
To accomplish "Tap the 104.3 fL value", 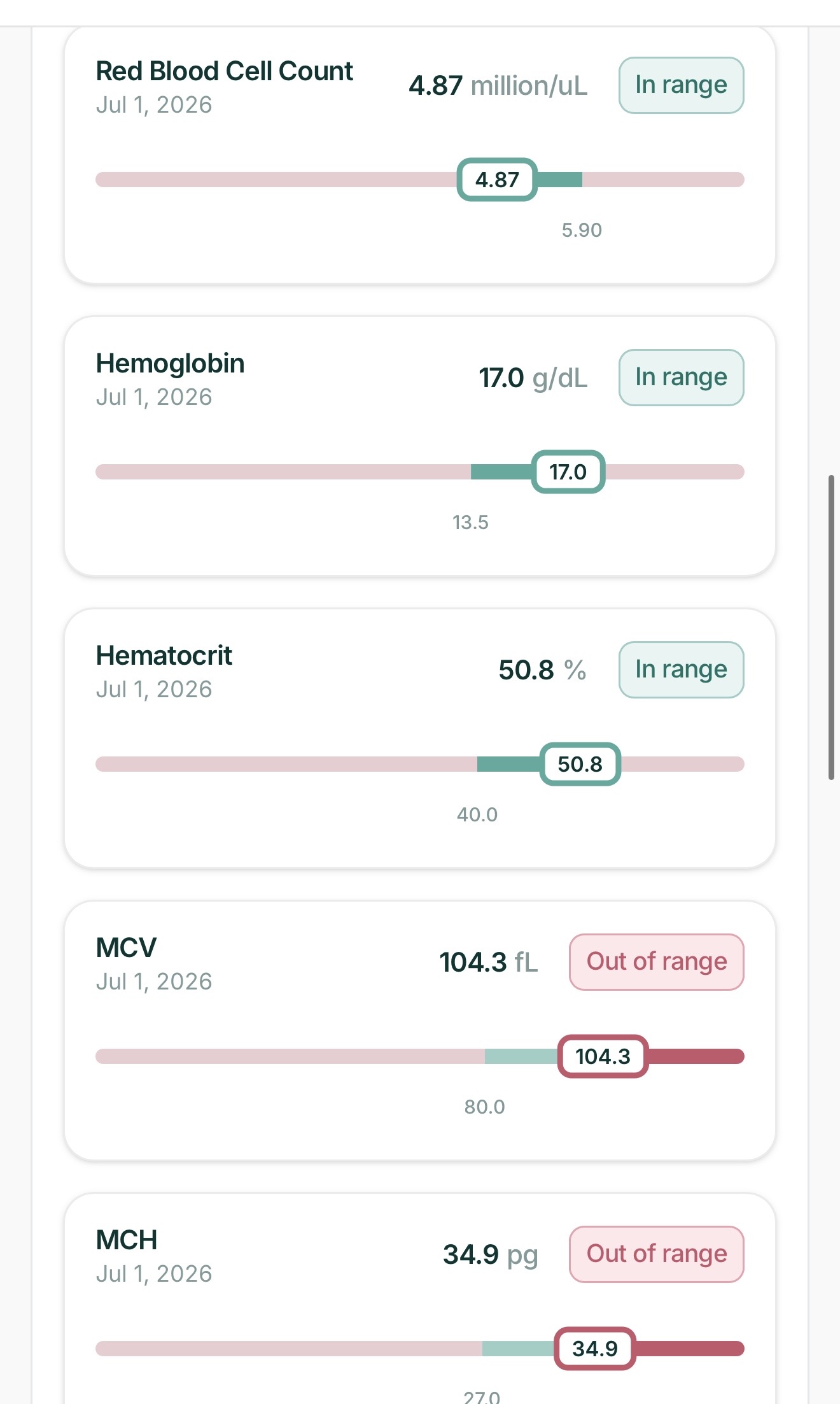I will [489, 962].
